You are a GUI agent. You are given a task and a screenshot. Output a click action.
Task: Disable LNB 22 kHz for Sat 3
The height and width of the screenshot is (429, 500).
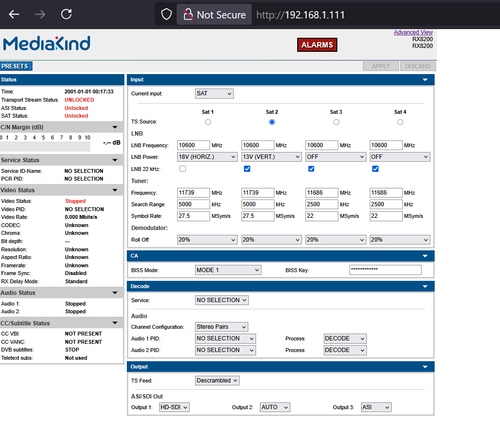(x=311, y=169)
